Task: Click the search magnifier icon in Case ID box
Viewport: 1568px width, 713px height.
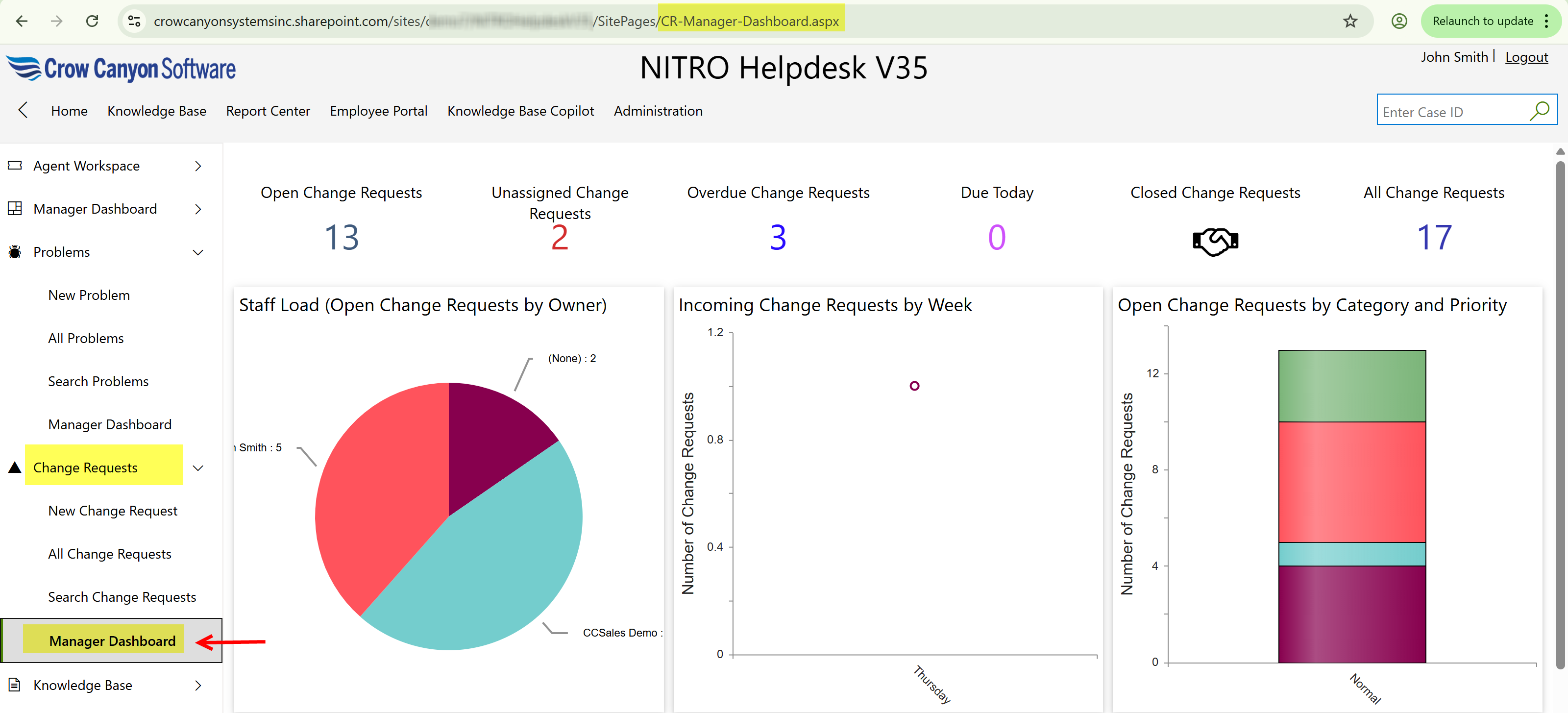Action: point(1539,111)
